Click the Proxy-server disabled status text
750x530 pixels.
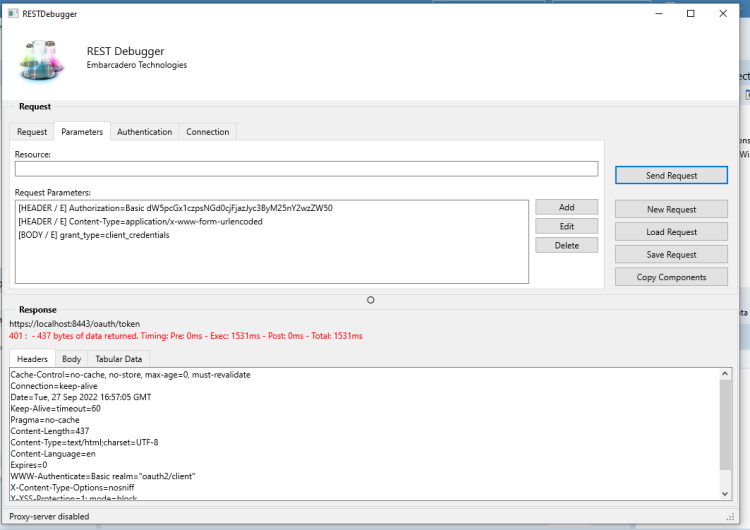[49, 517]
